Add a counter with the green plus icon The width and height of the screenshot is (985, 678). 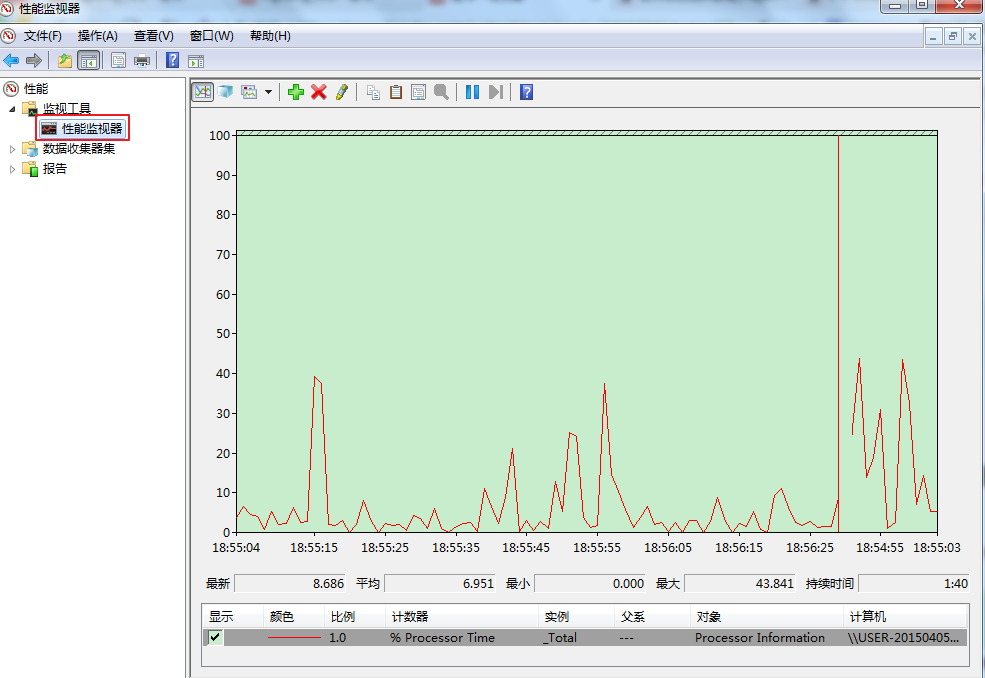(x=296, y=92)
